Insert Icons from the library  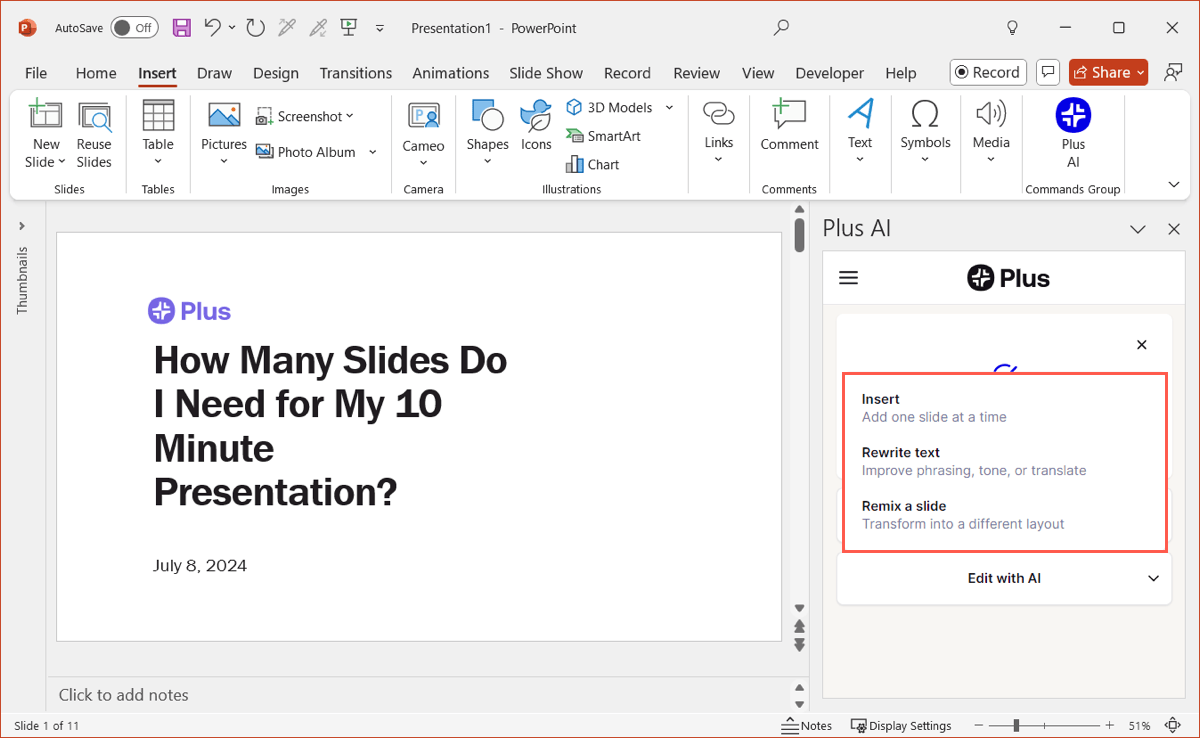(536, 126)
